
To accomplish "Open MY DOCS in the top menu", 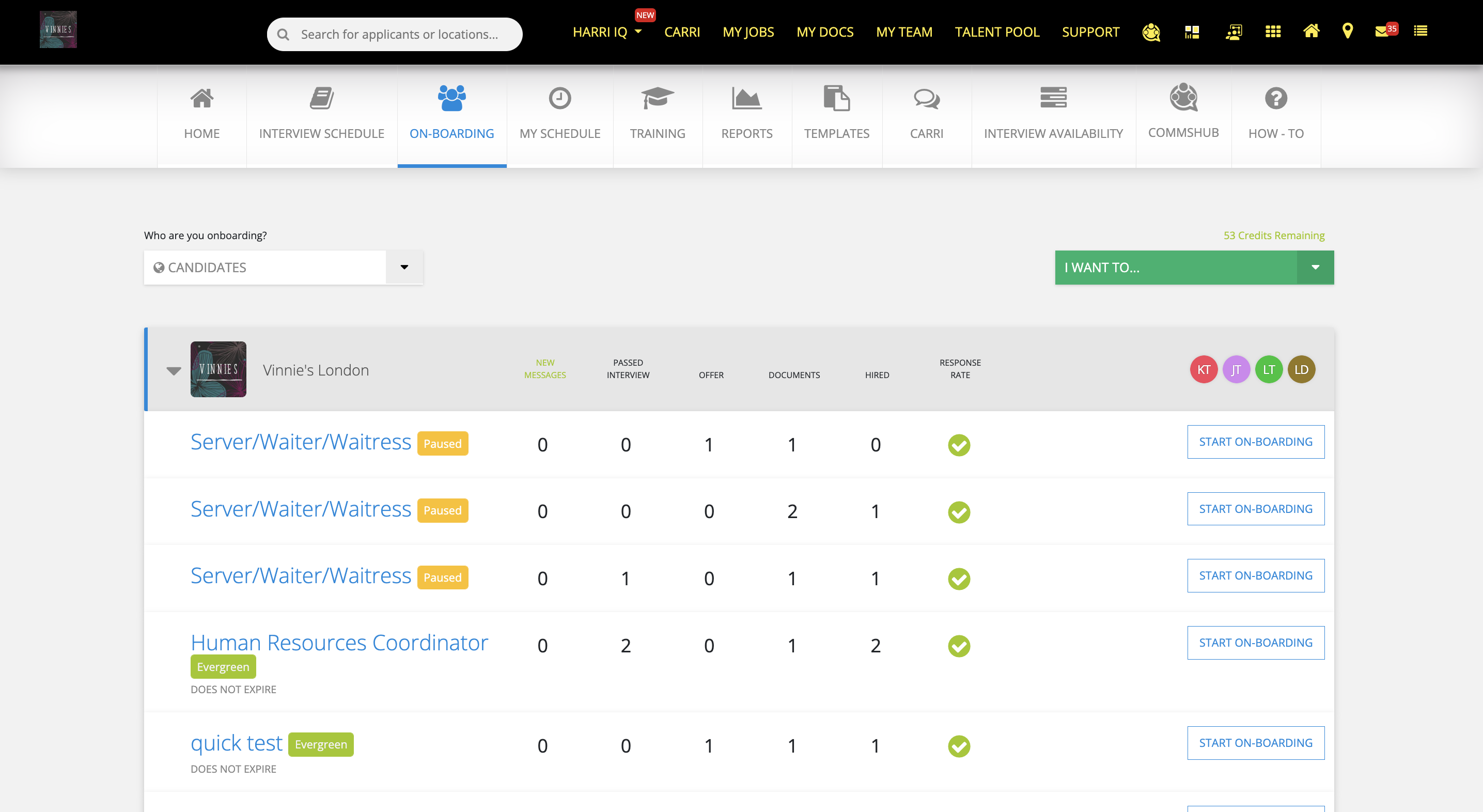I will (825, 32).
